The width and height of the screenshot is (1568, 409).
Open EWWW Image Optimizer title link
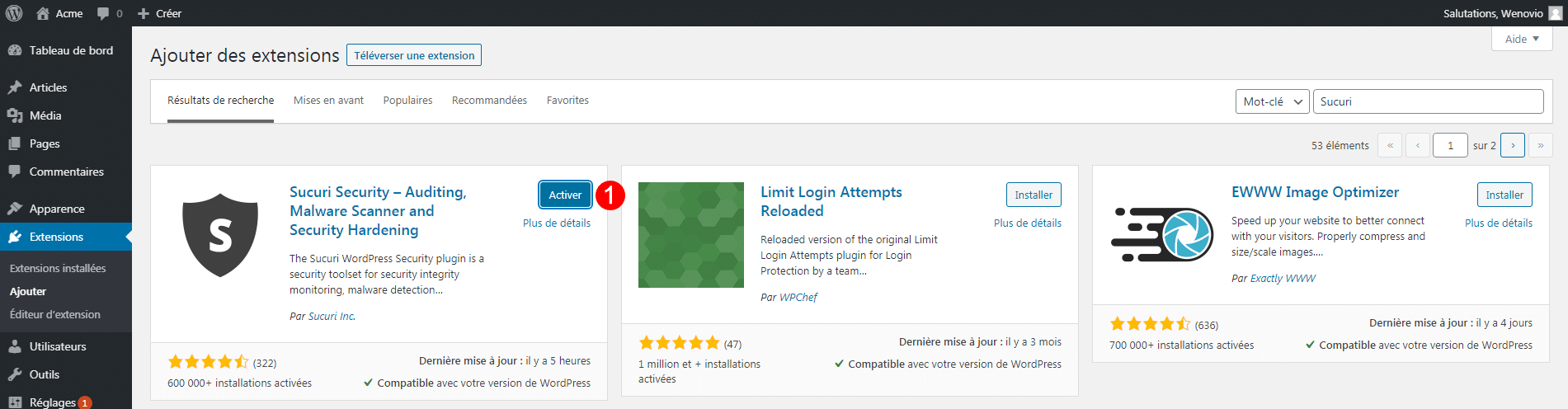point(1315,192)
